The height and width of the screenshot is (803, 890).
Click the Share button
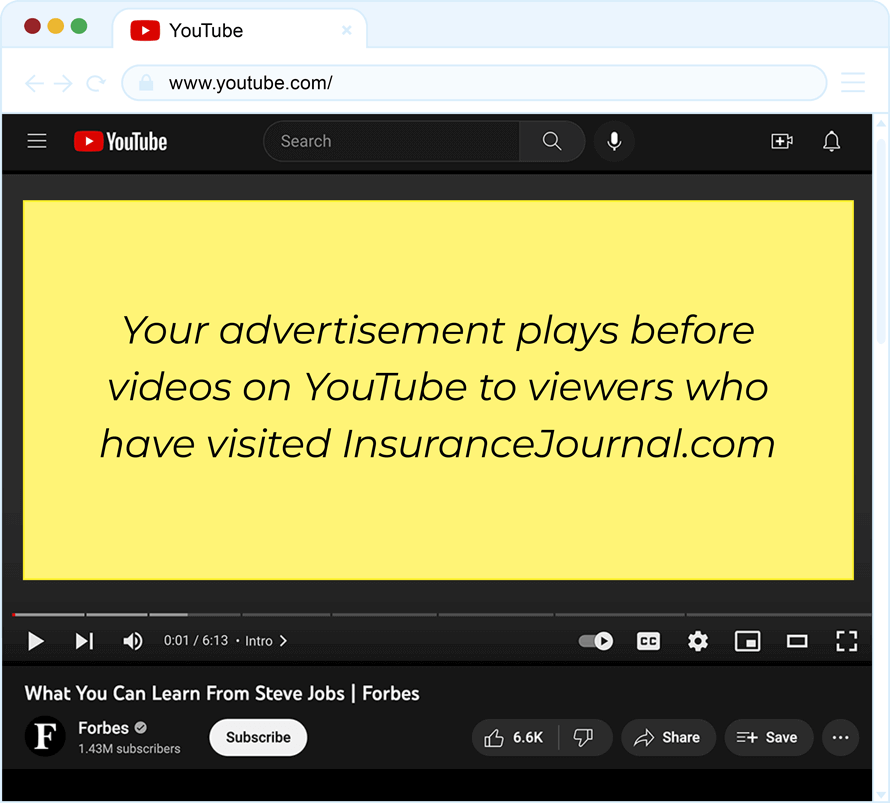(x=668, y=738)
